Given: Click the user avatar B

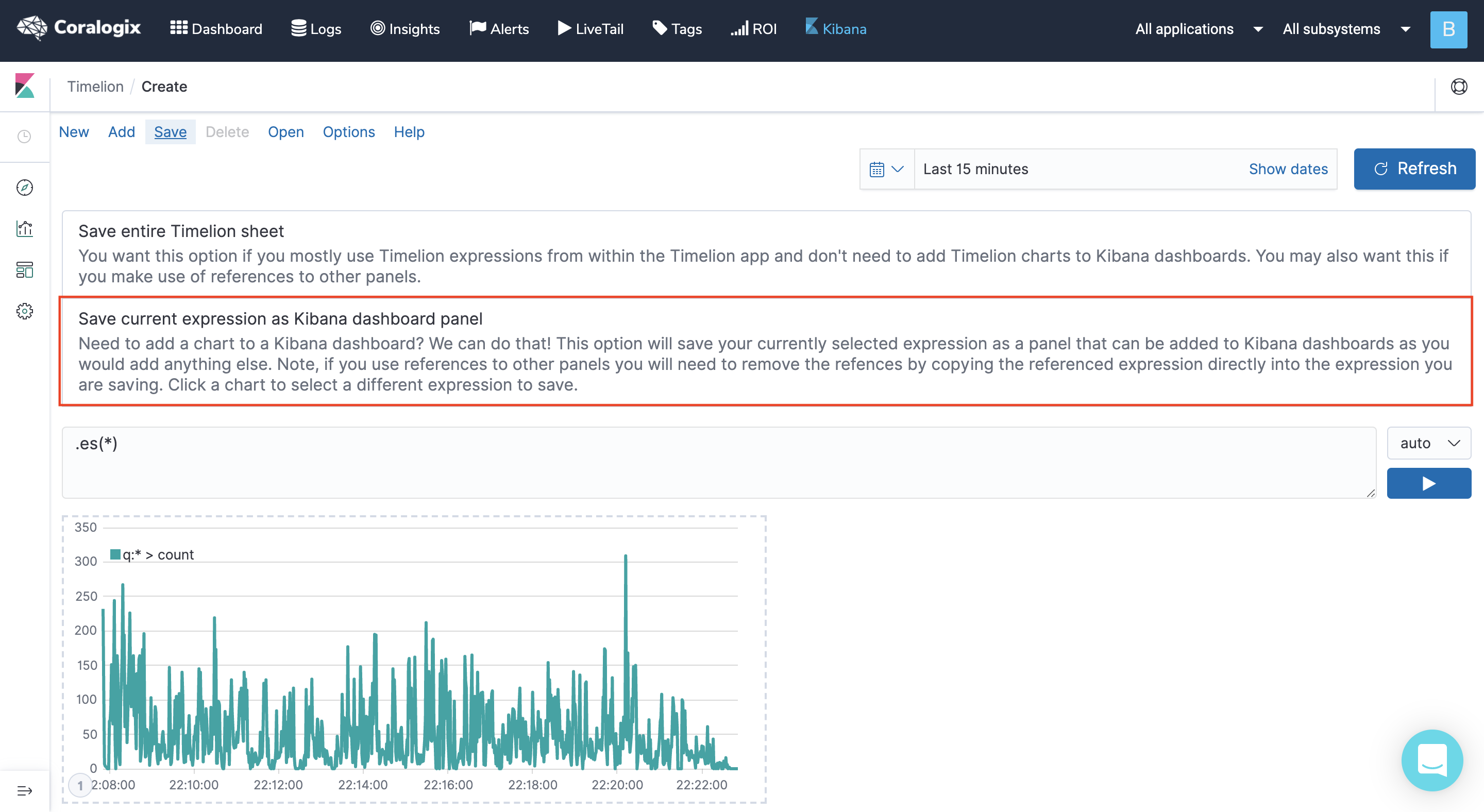Looking at the screenshot, I should click(x=1448, y=29).
